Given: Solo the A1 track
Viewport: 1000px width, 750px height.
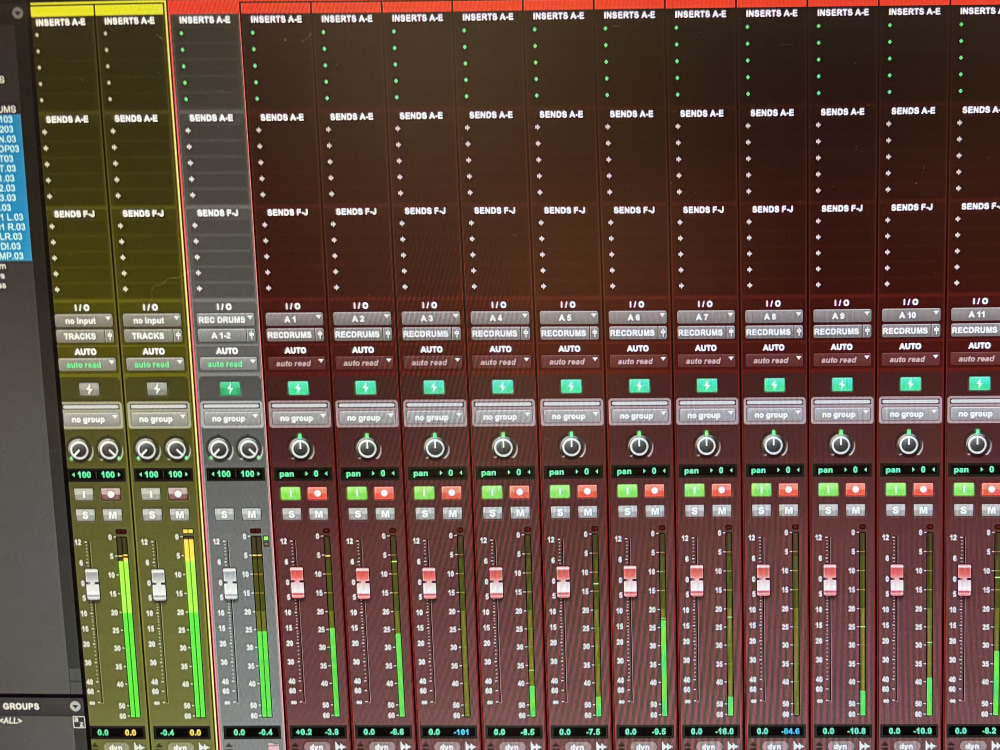Looking at the screenshot, I should click(291, 514).
